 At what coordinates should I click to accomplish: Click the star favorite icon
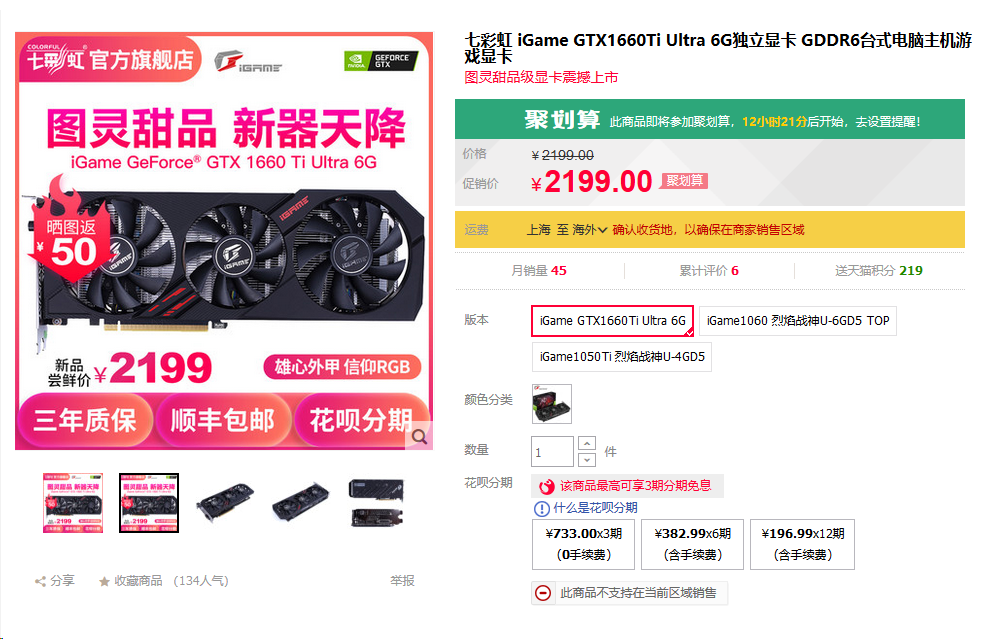pyautogui.click(x=104, y=581)
